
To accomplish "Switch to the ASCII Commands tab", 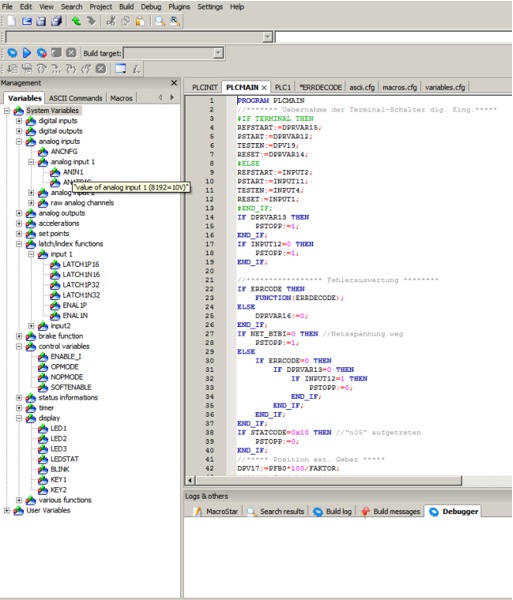I will point(76,98).
